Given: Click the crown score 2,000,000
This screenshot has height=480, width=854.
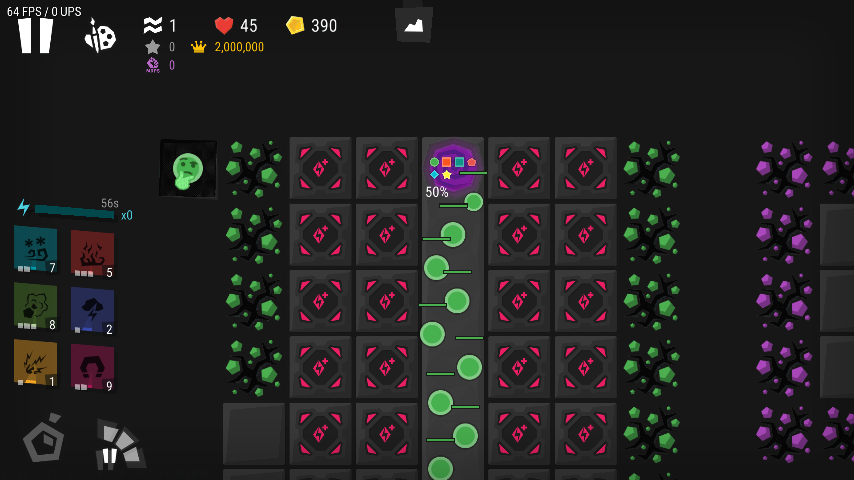Looking at the screenshot, I should point(228,47).
